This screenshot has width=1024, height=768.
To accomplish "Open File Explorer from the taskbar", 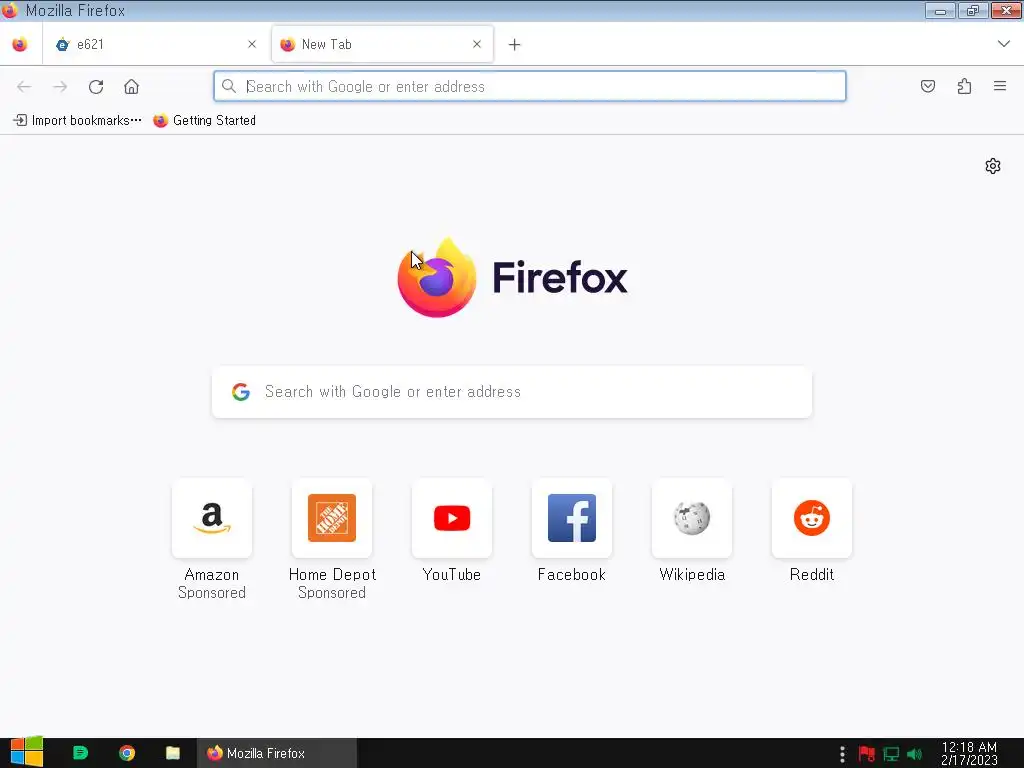I will [x=172, y=753].
